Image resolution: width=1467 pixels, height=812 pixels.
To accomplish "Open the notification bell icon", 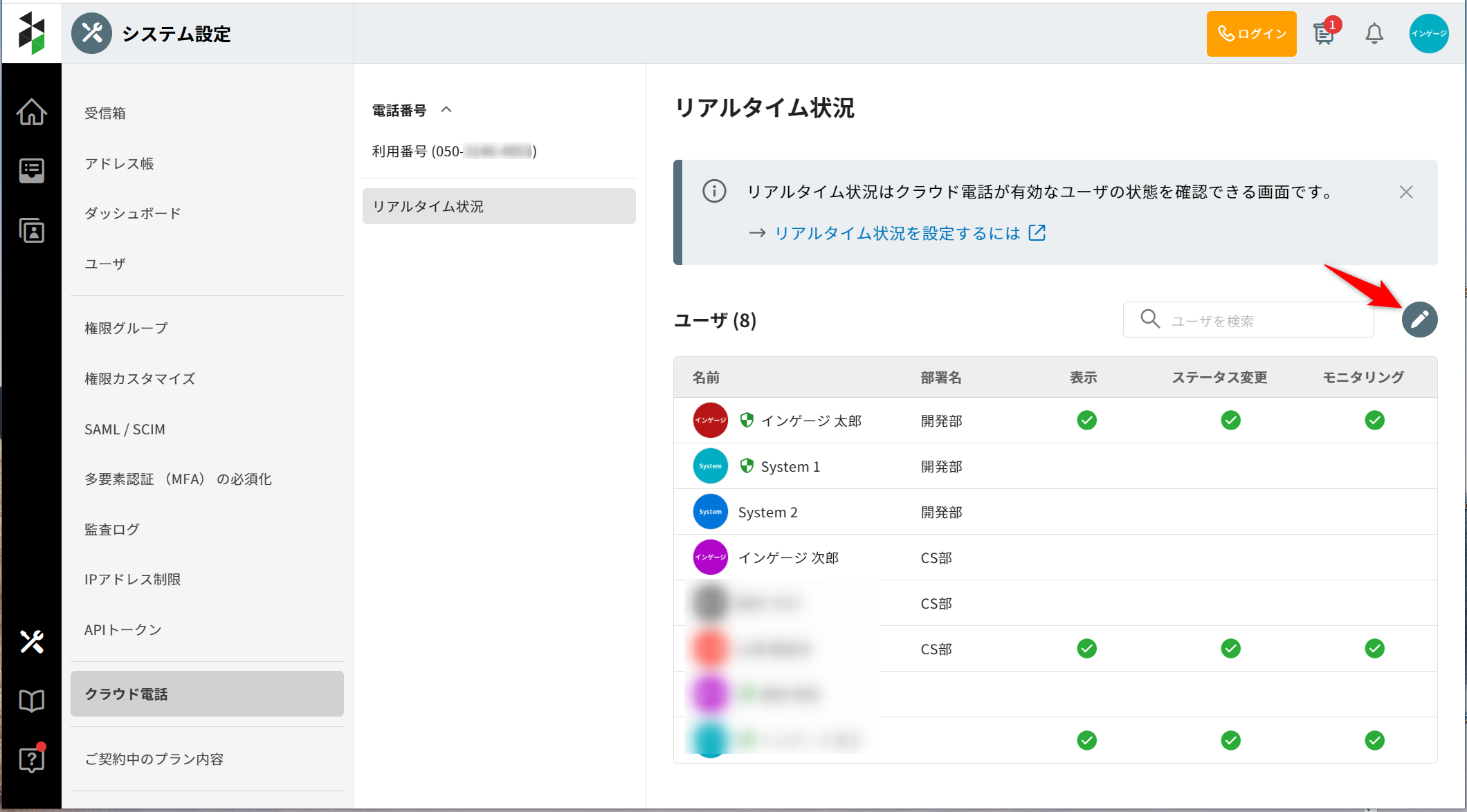I will click(x=1374, y=33).
